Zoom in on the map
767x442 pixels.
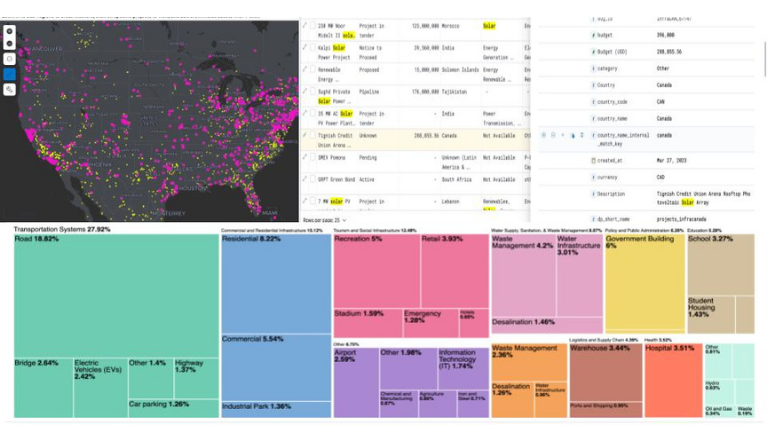[x=9, y=31]
